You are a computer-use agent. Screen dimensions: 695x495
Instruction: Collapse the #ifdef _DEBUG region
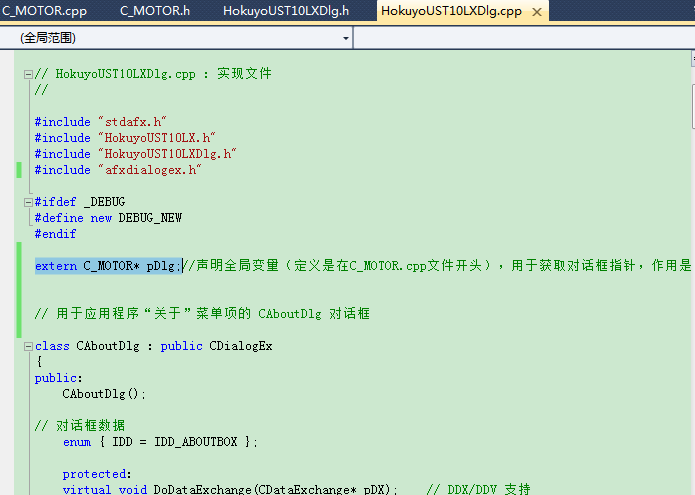[27, 202]
